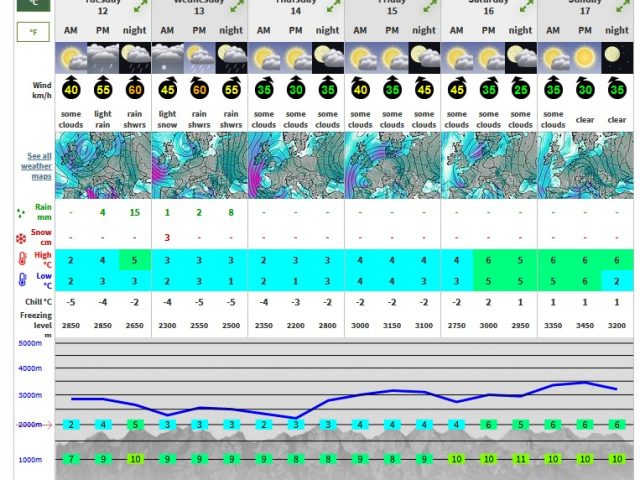Click Tuesday night rain showers weather icon
Image resolution: width=640 pixels, height=480 pixels.
coord(135,58)
